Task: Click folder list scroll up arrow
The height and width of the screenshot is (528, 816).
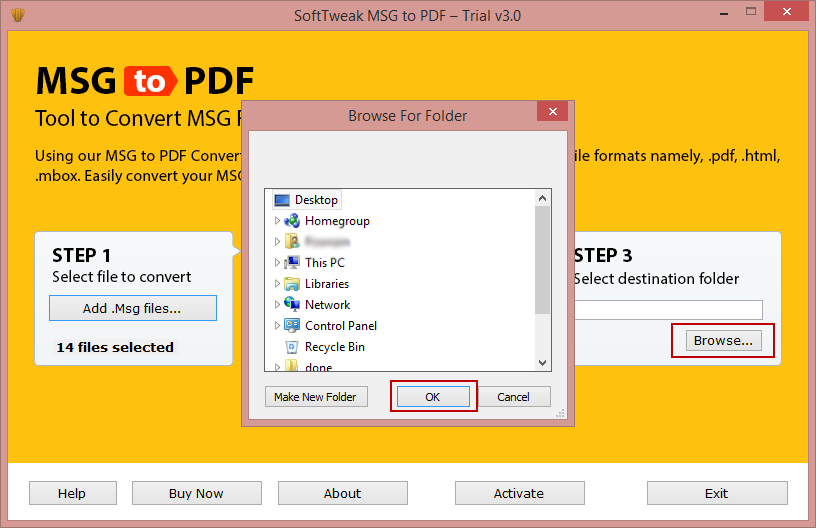Action: (542, 198)
